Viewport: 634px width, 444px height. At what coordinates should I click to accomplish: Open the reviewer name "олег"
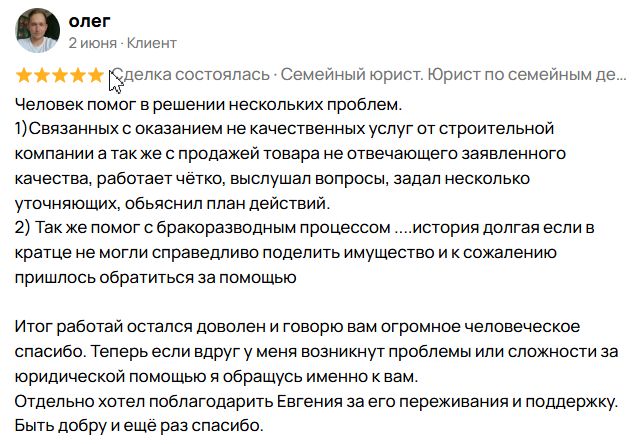[x=89, y=21]
